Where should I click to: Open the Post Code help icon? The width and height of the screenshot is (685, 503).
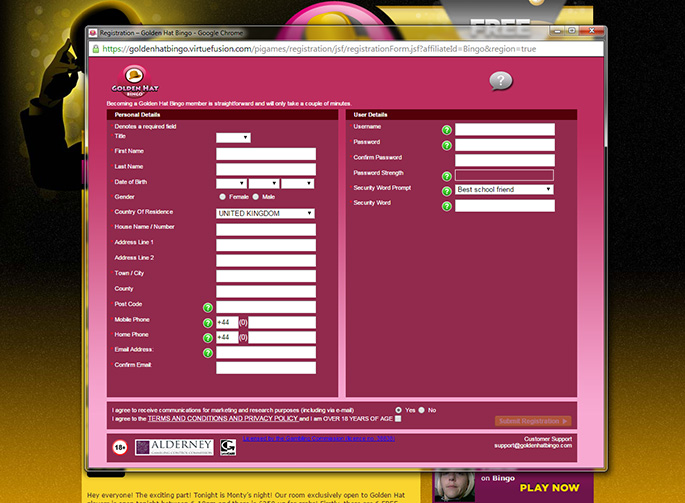coord(208,308)
